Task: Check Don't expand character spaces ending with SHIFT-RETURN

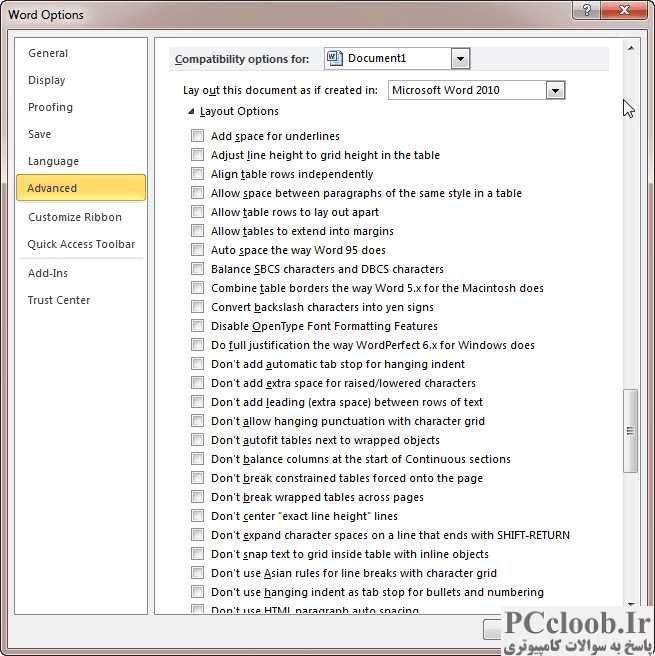Action: point(197,534)
